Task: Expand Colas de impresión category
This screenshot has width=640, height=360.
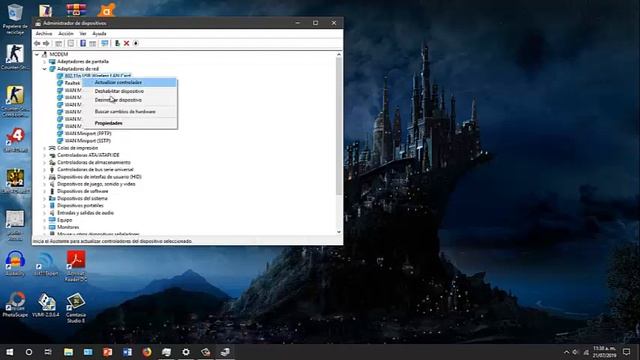Action: coord(44,148)
